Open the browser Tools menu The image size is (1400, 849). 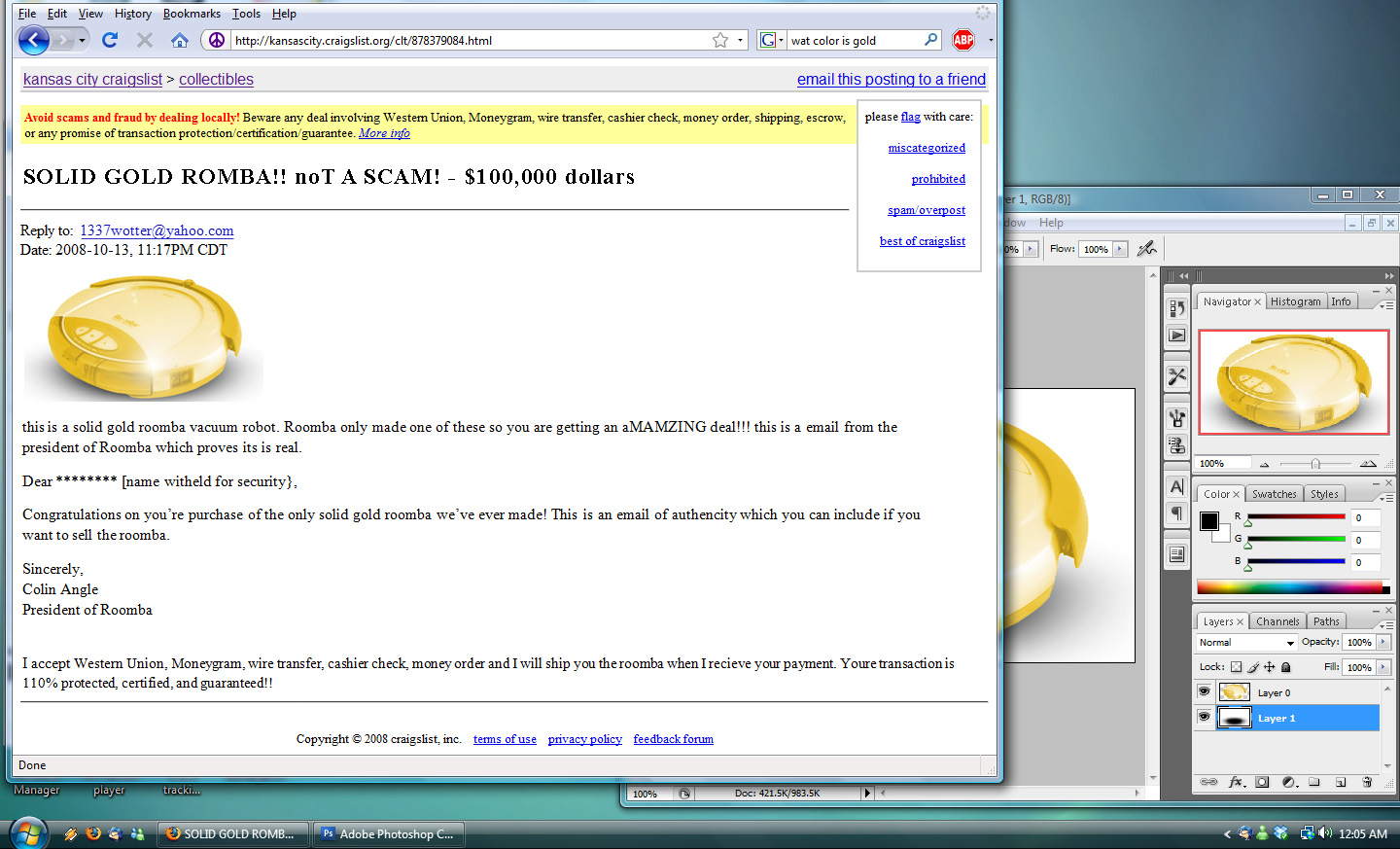(246, 14)
